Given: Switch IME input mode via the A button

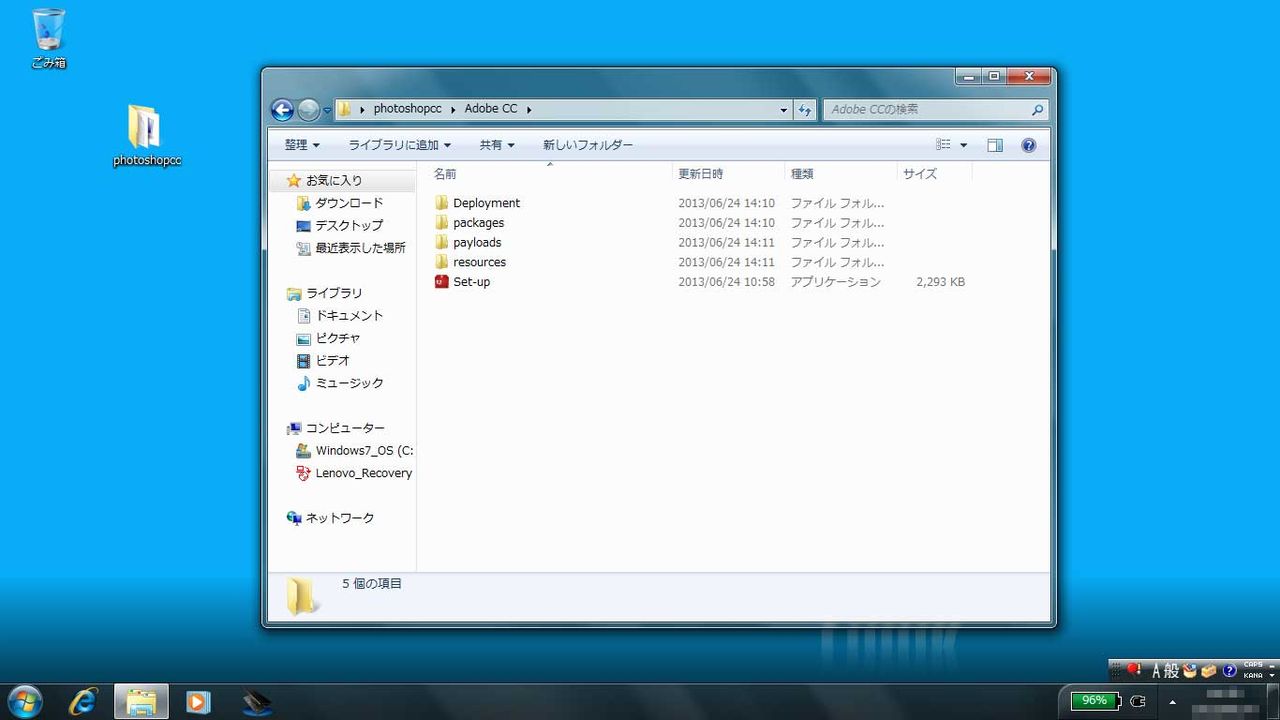Looking at the screenshot, I should 1158,670.
